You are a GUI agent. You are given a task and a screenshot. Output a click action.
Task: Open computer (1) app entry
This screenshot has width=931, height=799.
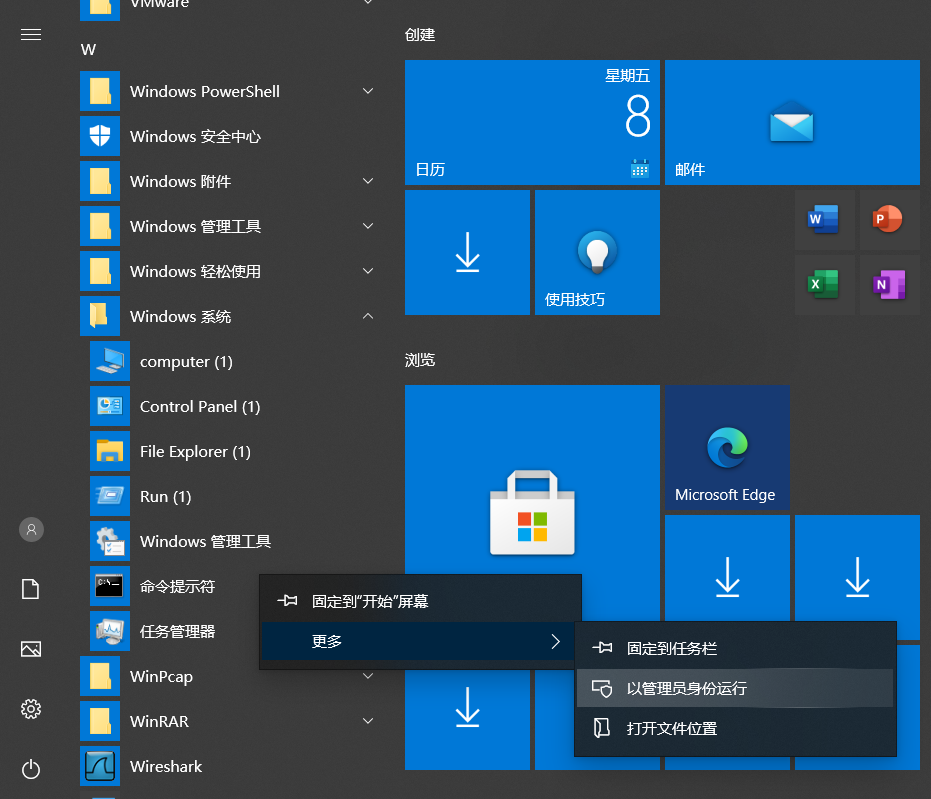tap(232, 362)
